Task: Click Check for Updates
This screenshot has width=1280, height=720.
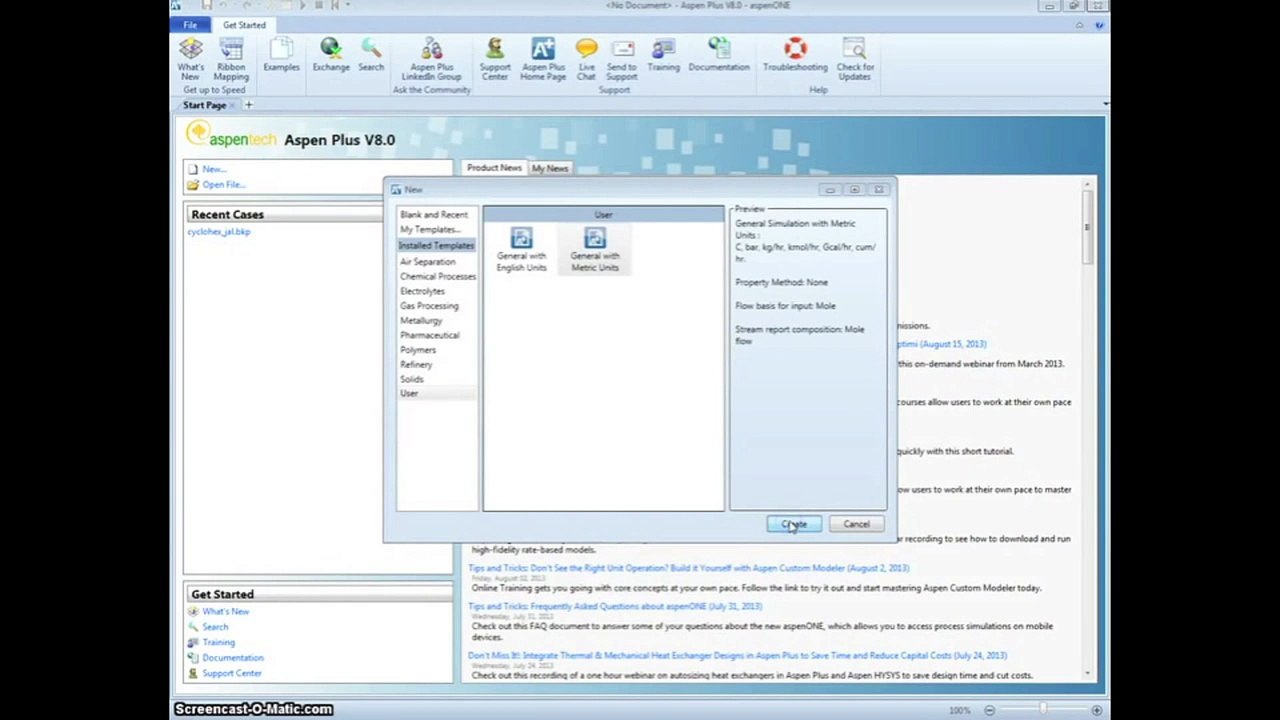Action: tap(854, 59)
